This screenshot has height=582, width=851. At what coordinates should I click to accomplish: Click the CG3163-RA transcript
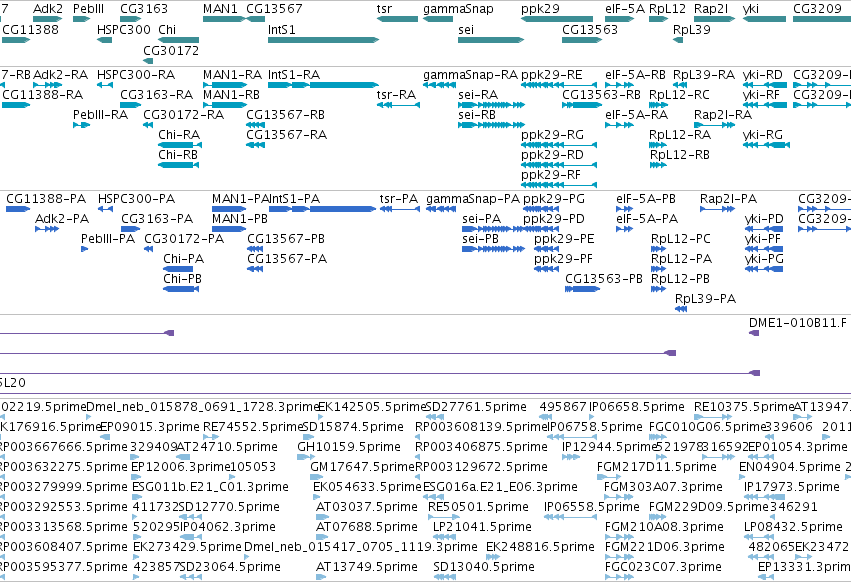coord(130,105)
